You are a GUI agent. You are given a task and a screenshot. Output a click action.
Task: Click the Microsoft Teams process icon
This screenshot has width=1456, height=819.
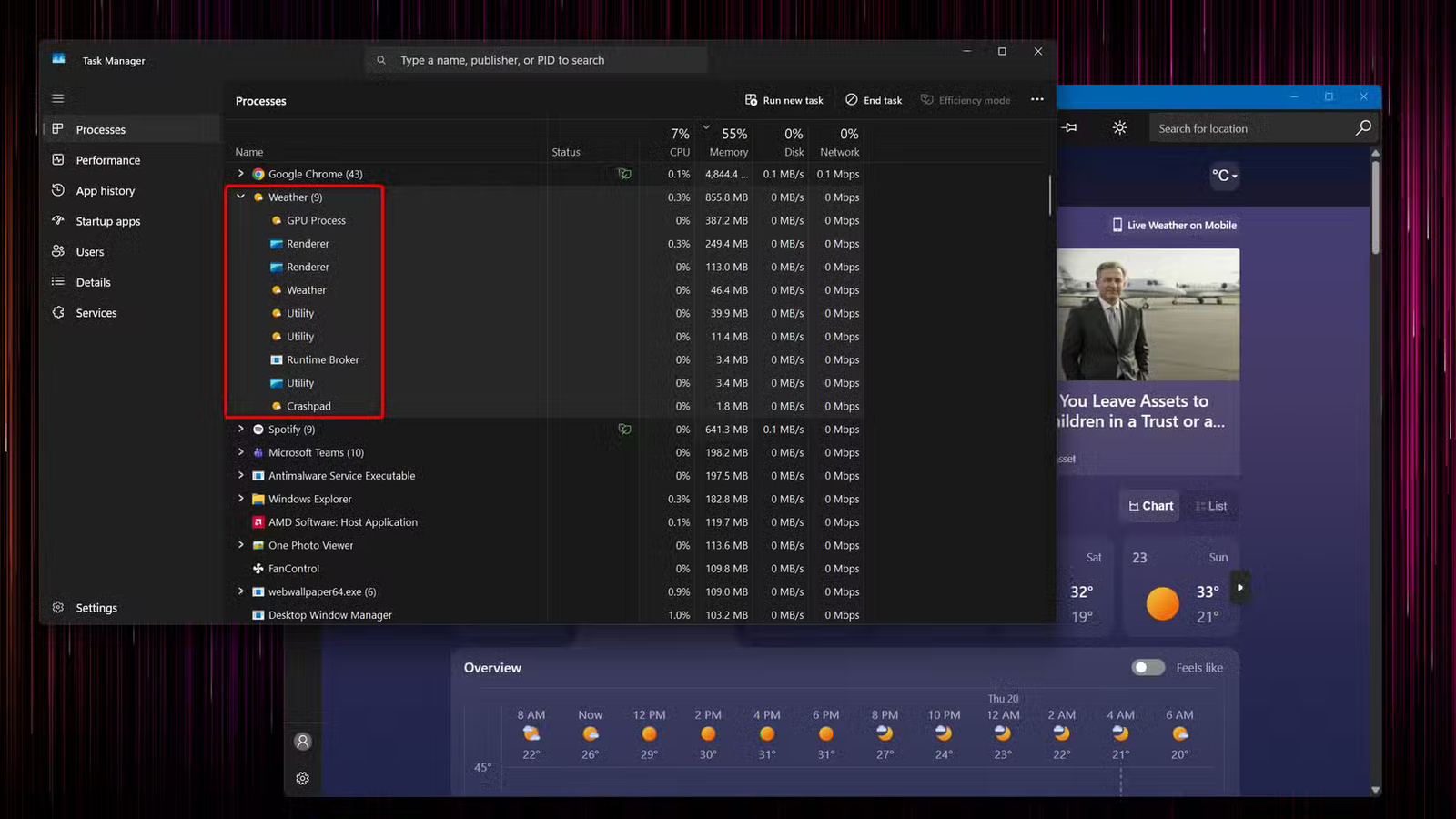click(258, 452)
